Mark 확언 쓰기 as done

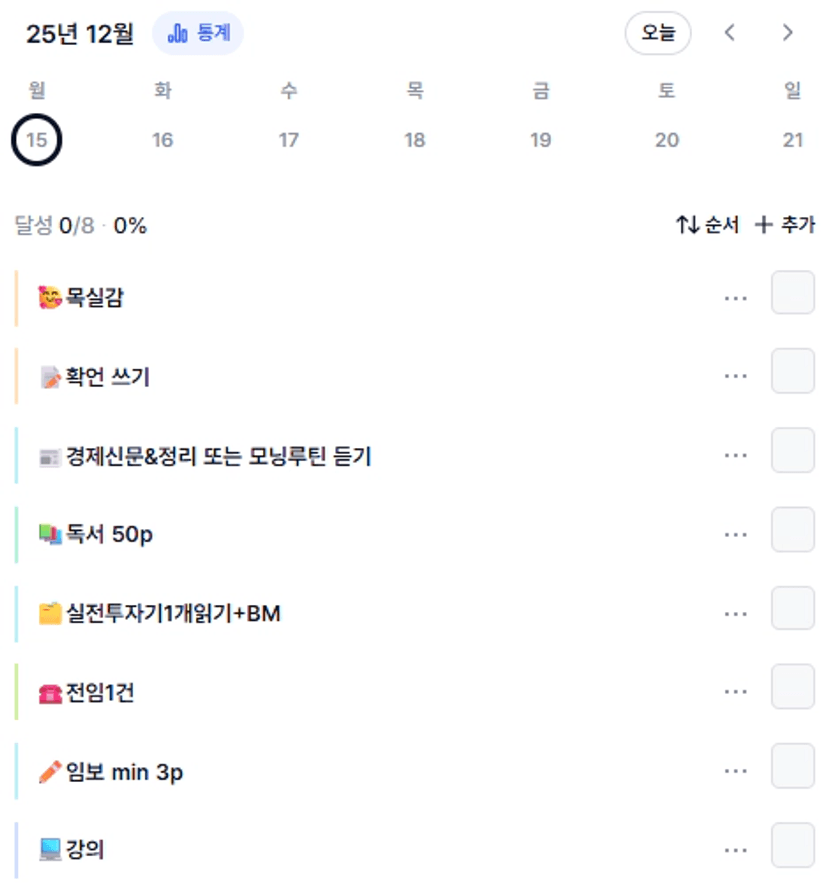tap(793, 376)
